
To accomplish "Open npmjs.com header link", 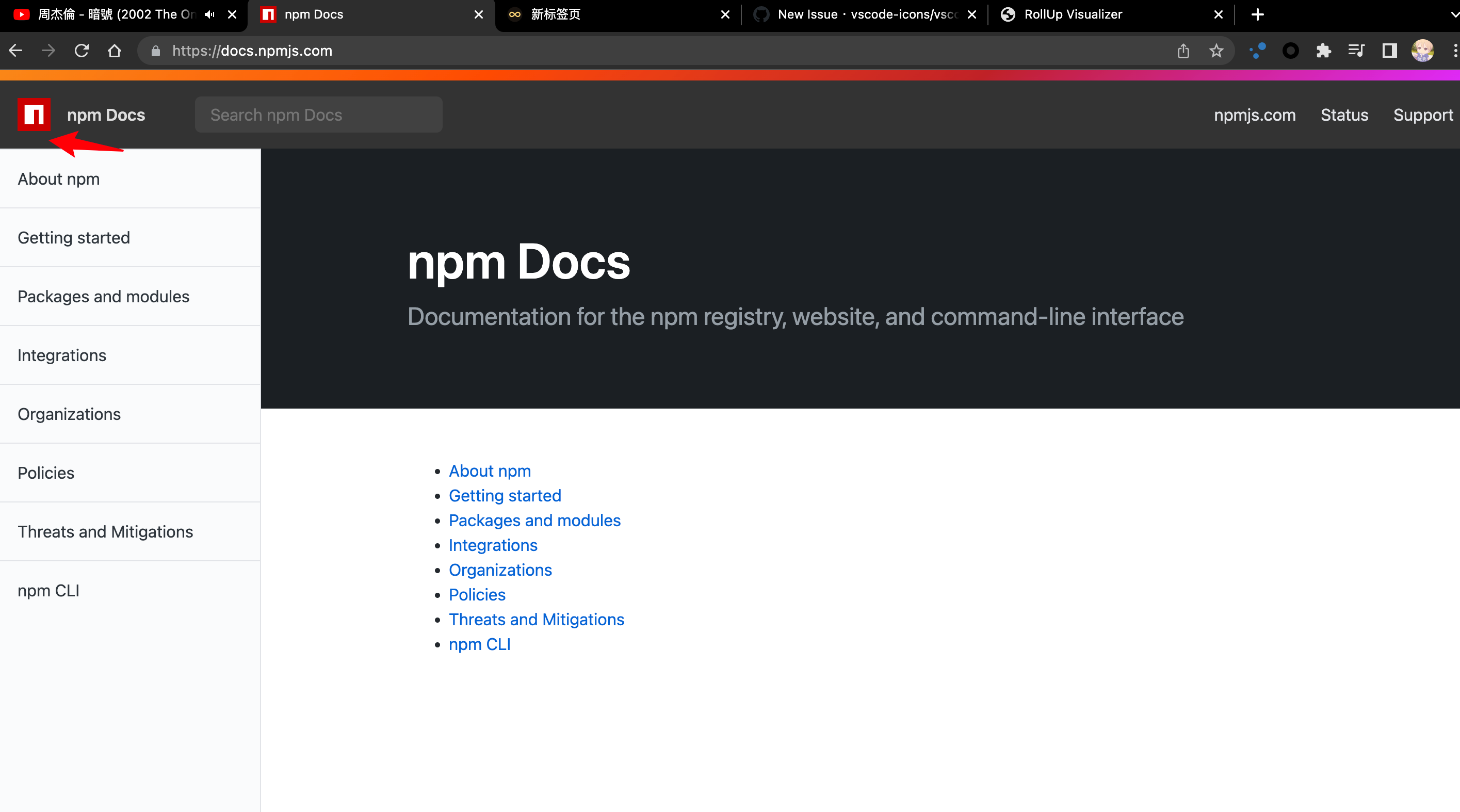I will tap(1254, 115).
